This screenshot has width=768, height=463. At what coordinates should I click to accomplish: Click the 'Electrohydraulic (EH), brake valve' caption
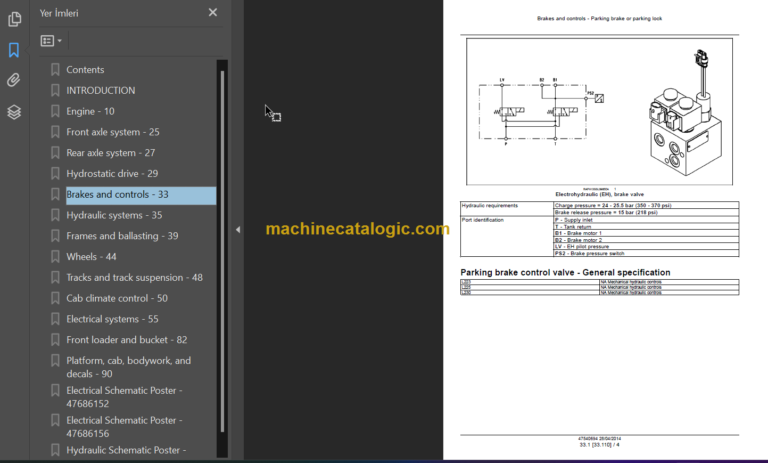[x=600, y=195]
